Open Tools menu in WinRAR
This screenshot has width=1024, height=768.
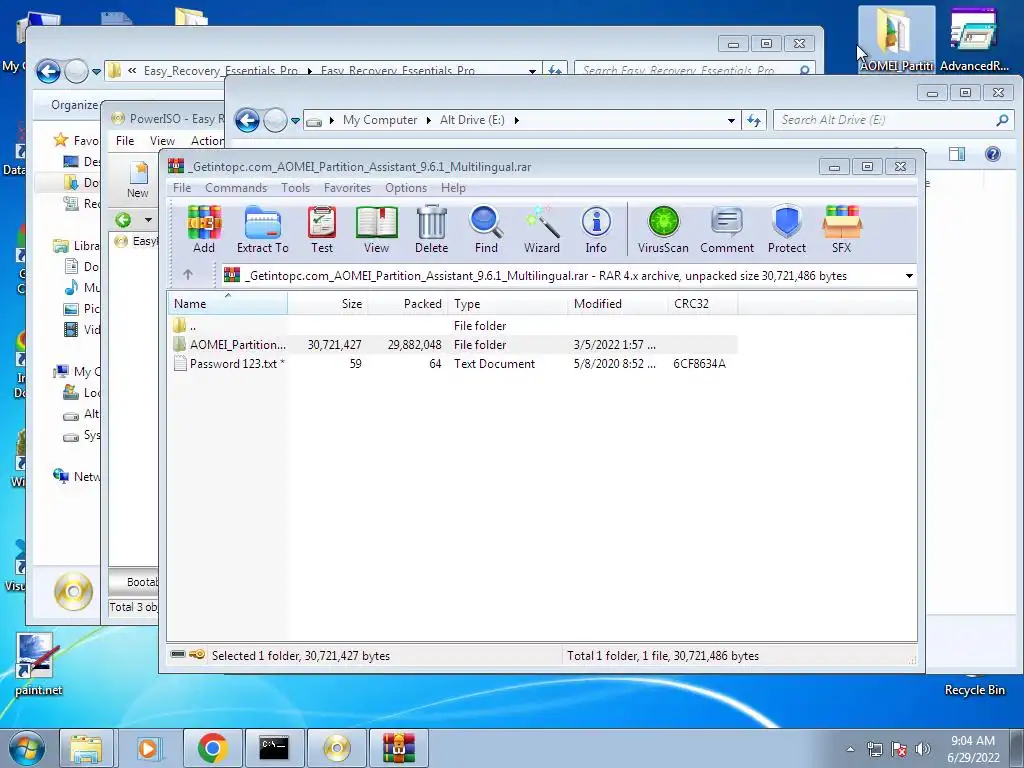pos(295,187)
